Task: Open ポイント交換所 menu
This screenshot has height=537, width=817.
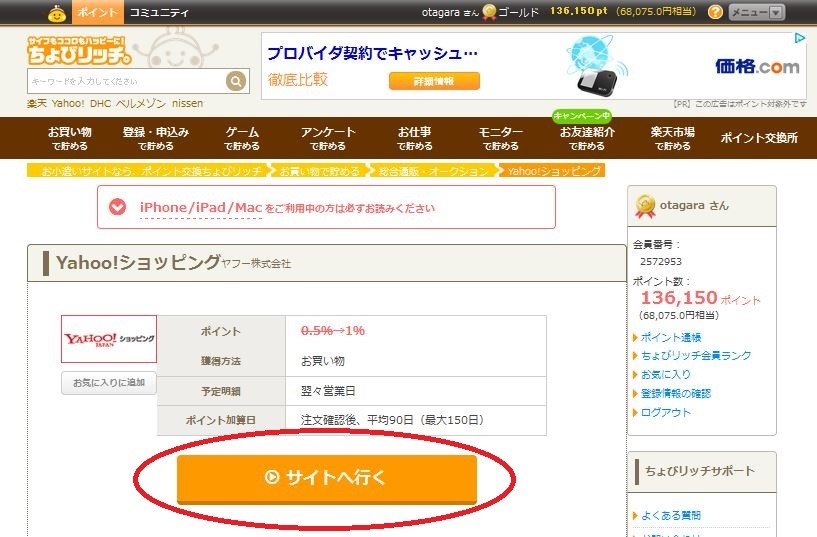Action: (x=759, y=138)
